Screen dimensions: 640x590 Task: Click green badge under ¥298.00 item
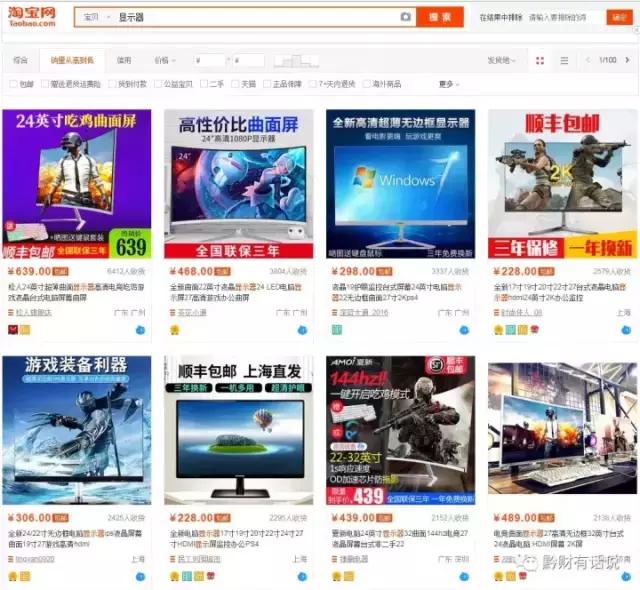tap(337, 330)
